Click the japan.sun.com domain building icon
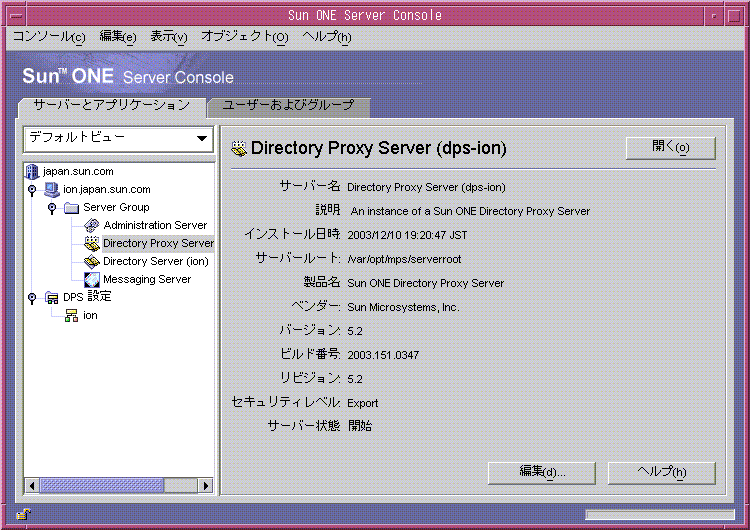750x530 pixels. click(32, 171)
